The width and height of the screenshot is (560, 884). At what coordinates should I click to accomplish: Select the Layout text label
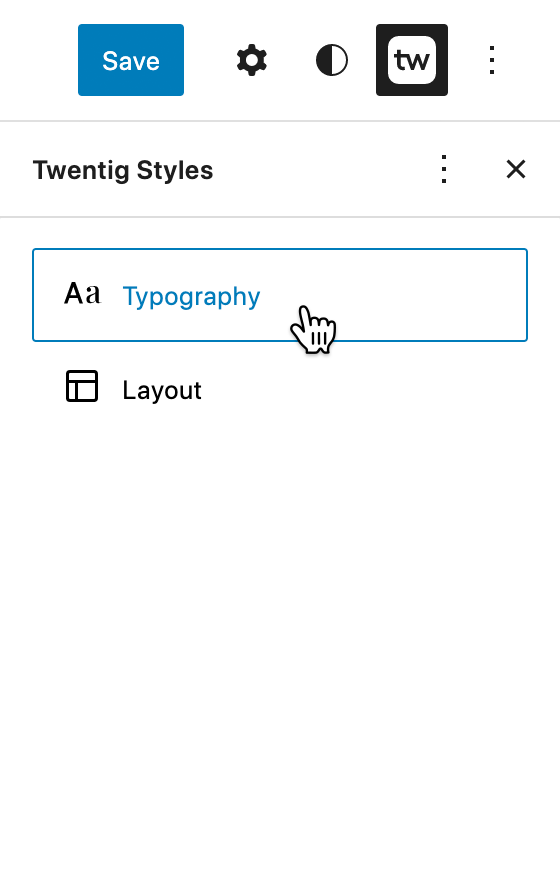[162, 390]
